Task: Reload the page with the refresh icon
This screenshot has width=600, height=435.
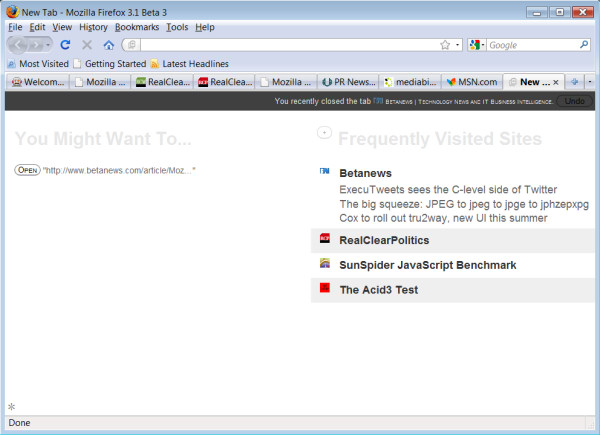Action: (65, 45)
